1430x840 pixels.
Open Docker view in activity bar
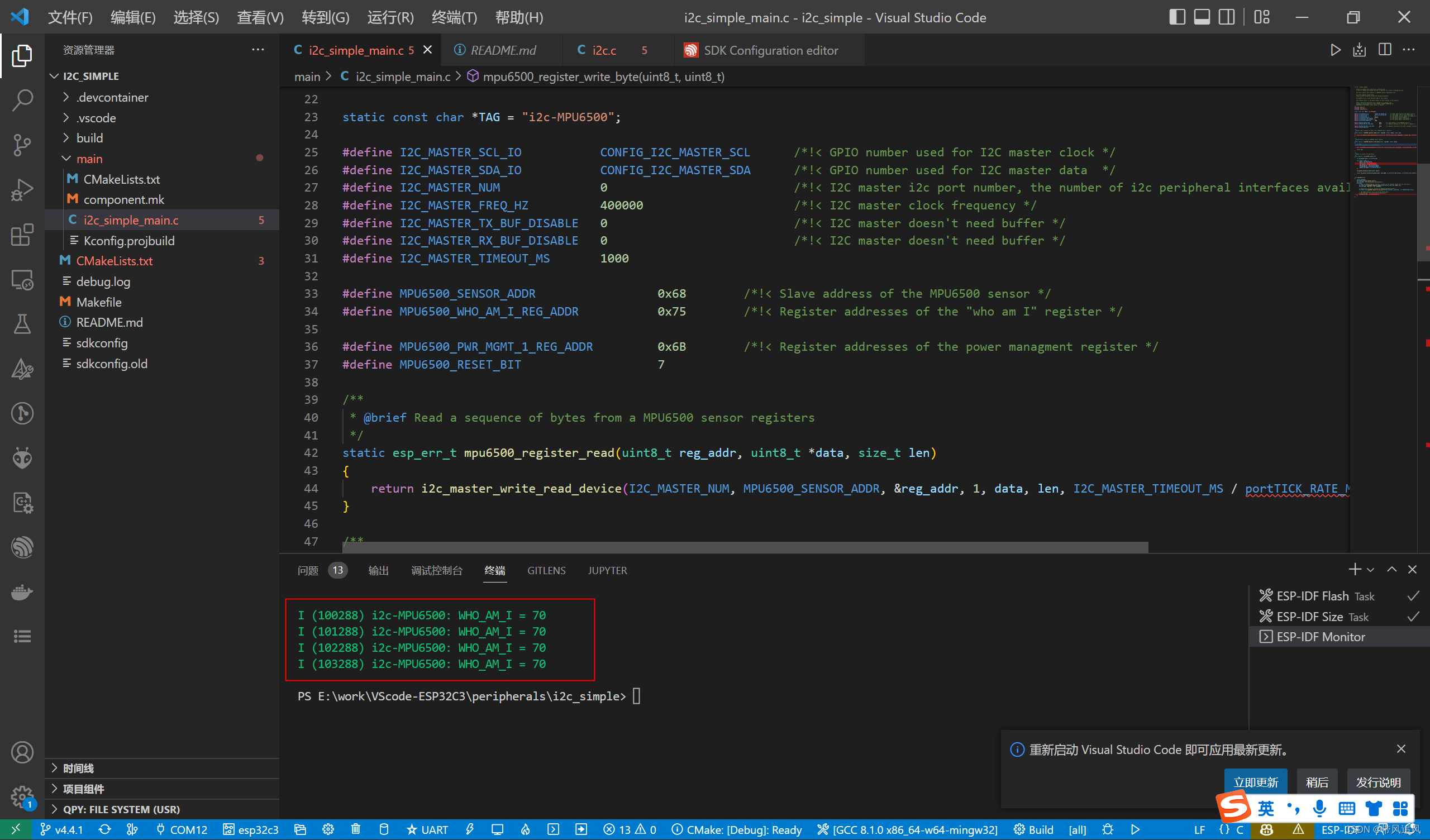(x=22, y=592)
